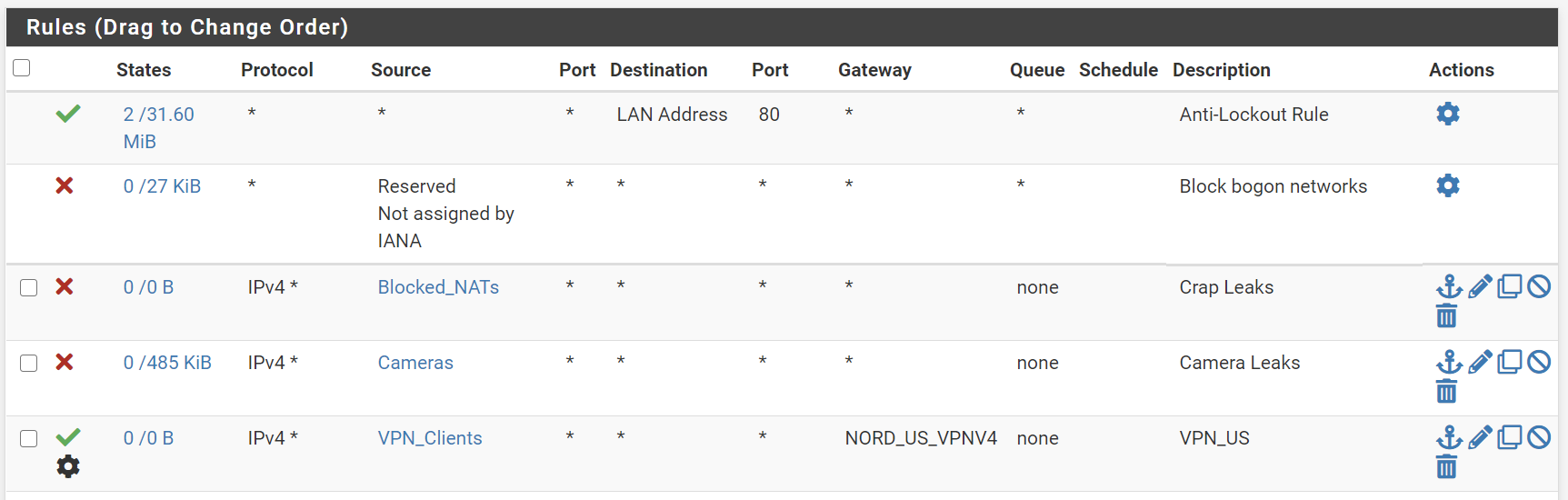Click anchor icon on Crap Leaks rule

pos(1449,287)
